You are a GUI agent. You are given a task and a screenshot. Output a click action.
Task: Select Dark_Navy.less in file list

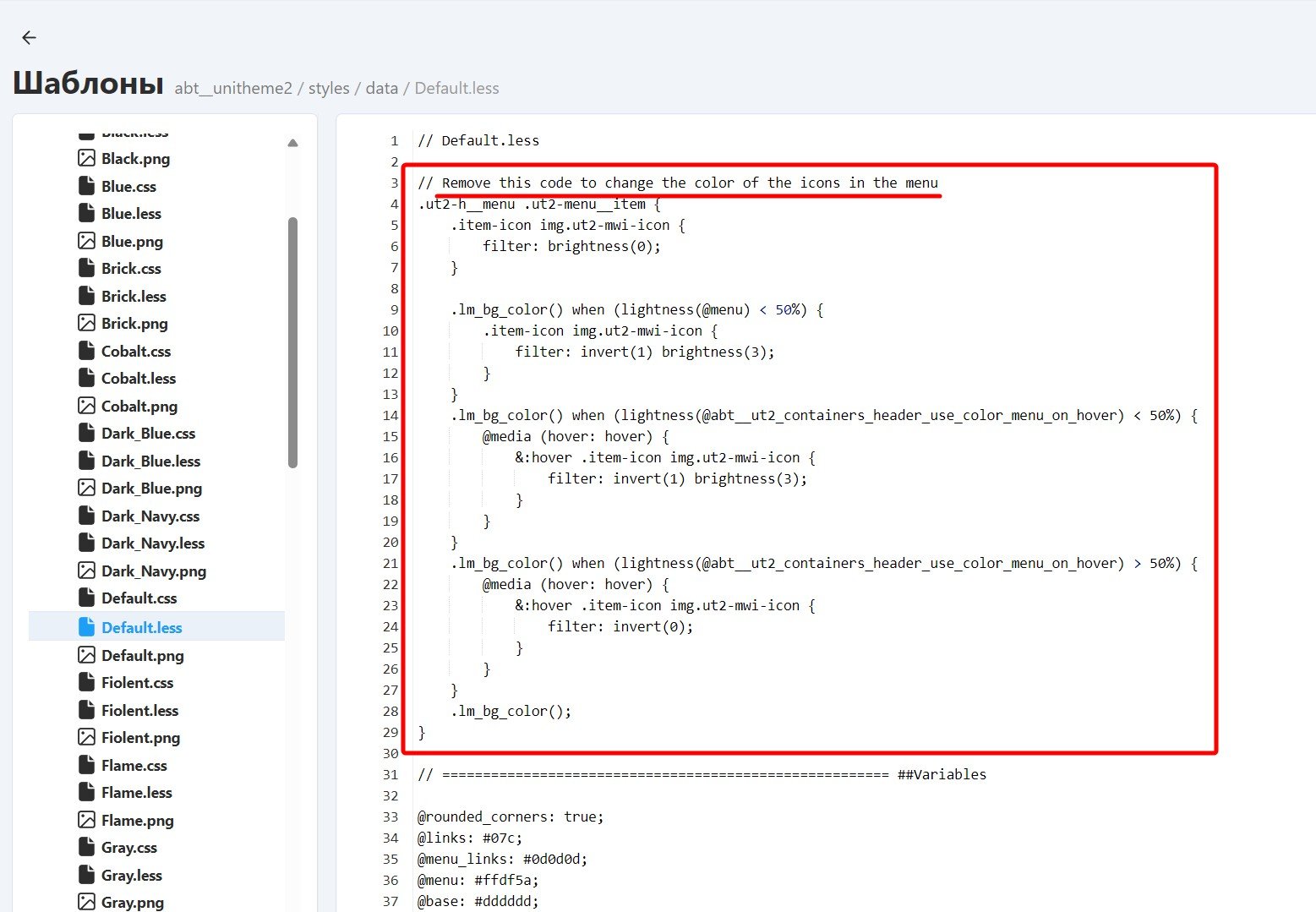click(x=153, y=543)
